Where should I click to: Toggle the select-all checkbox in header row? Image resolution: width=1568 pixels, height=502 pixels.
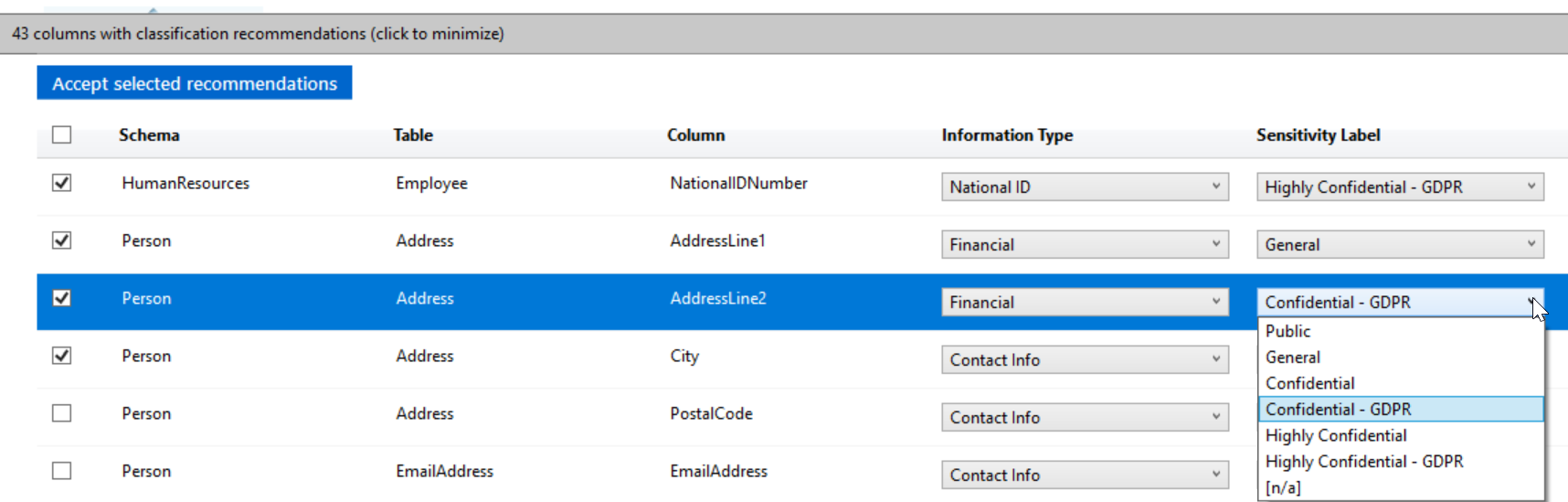pos(61,134)
